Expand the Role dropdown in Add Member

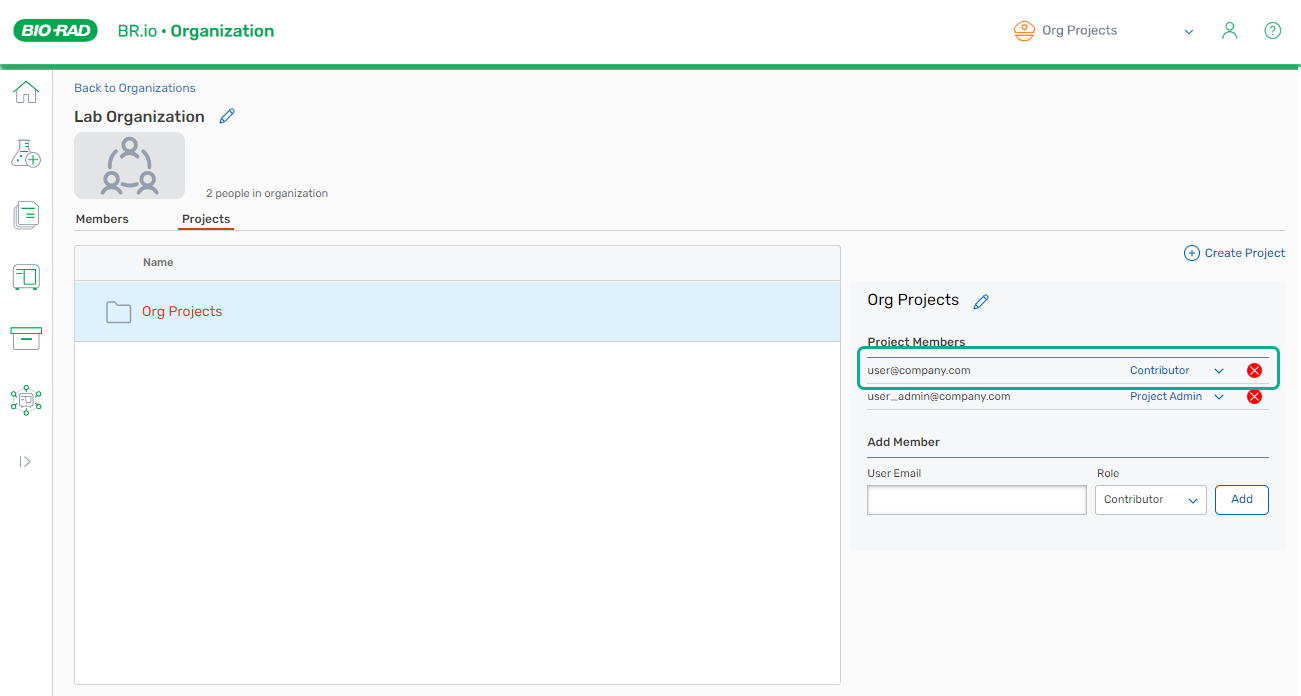[1150, 500]
